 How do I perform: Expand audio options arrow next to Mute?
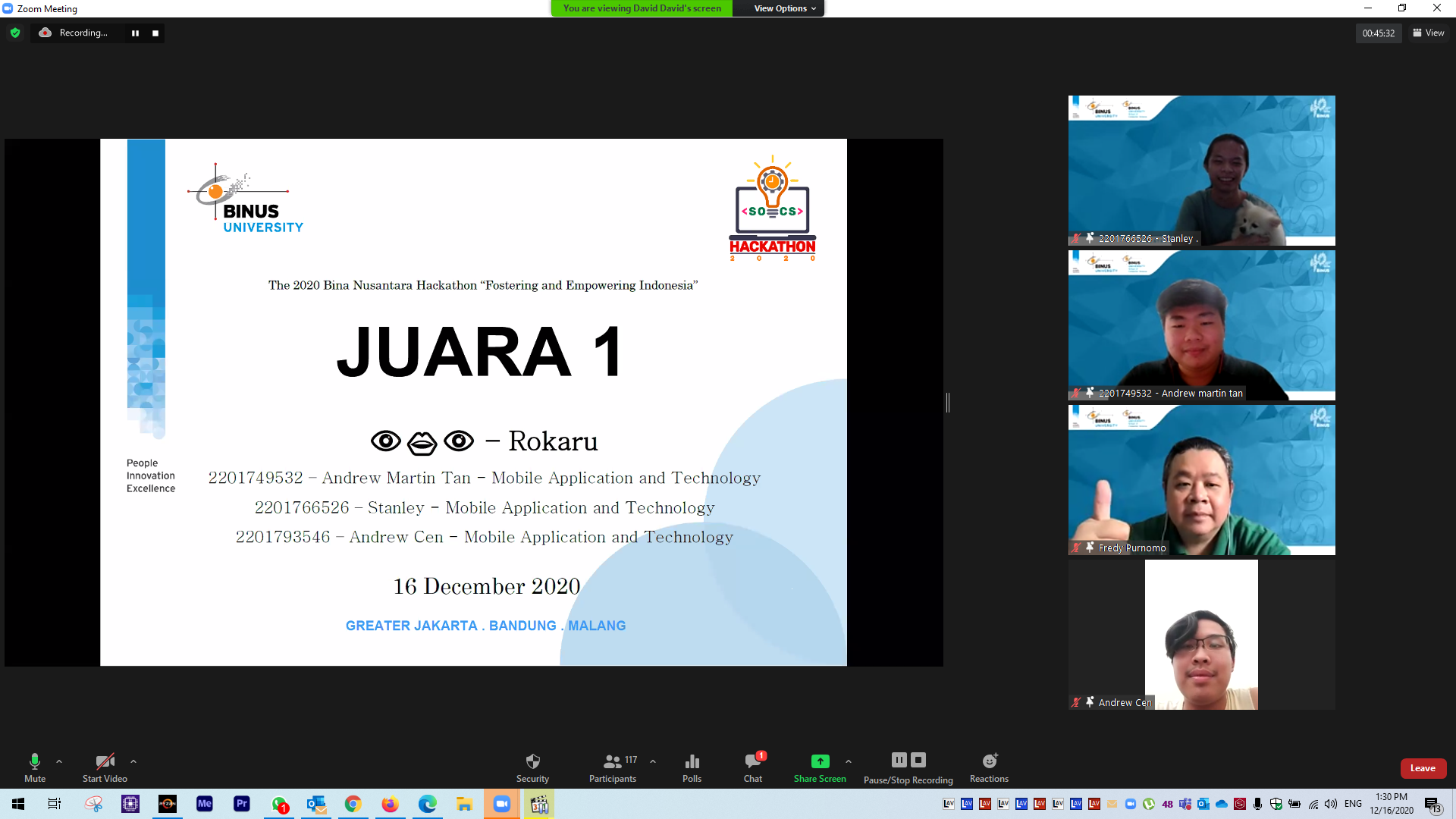[59, 761]
